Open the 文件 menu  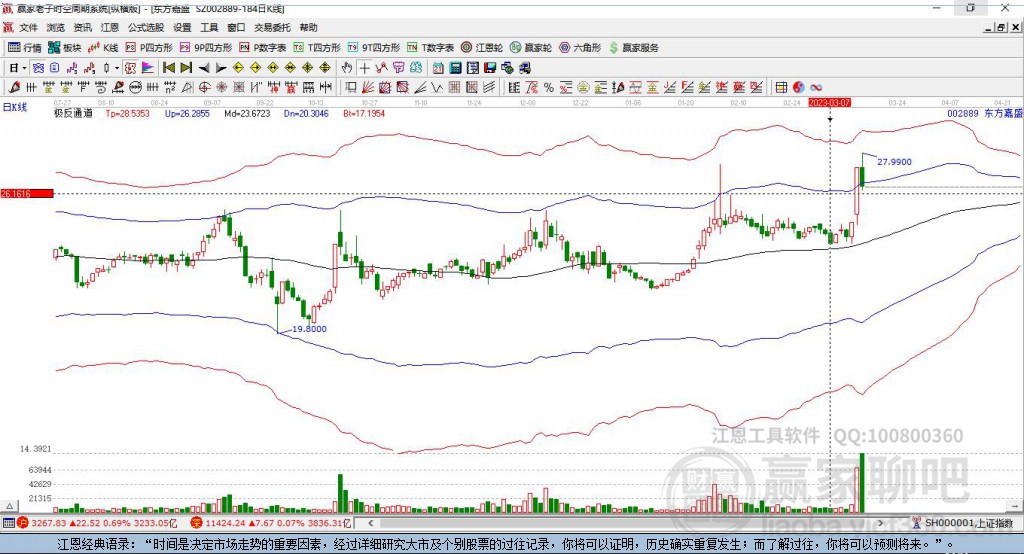click(28, 27)
